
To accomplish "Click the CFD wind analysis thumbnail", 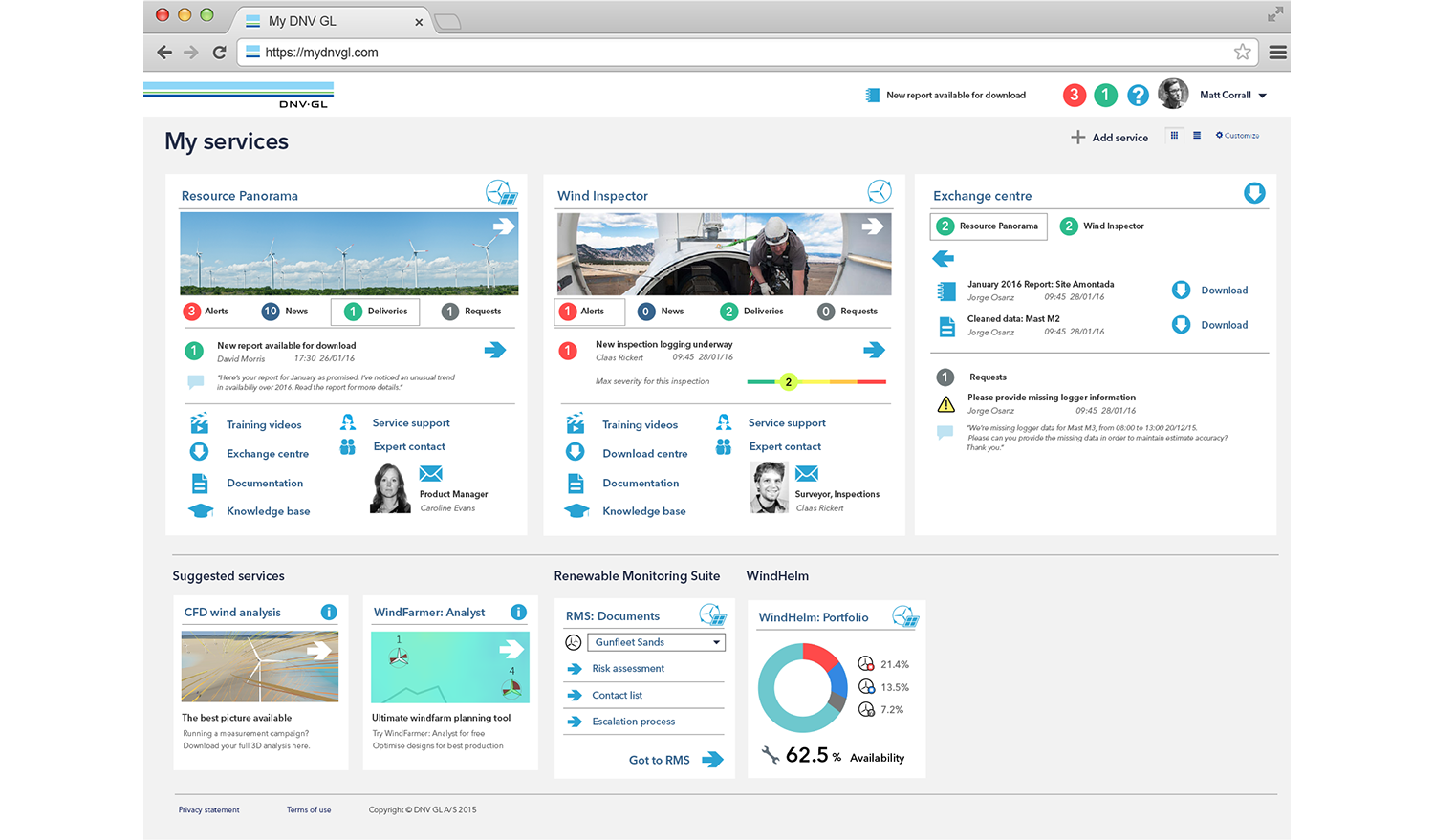I will pos(260,667).
